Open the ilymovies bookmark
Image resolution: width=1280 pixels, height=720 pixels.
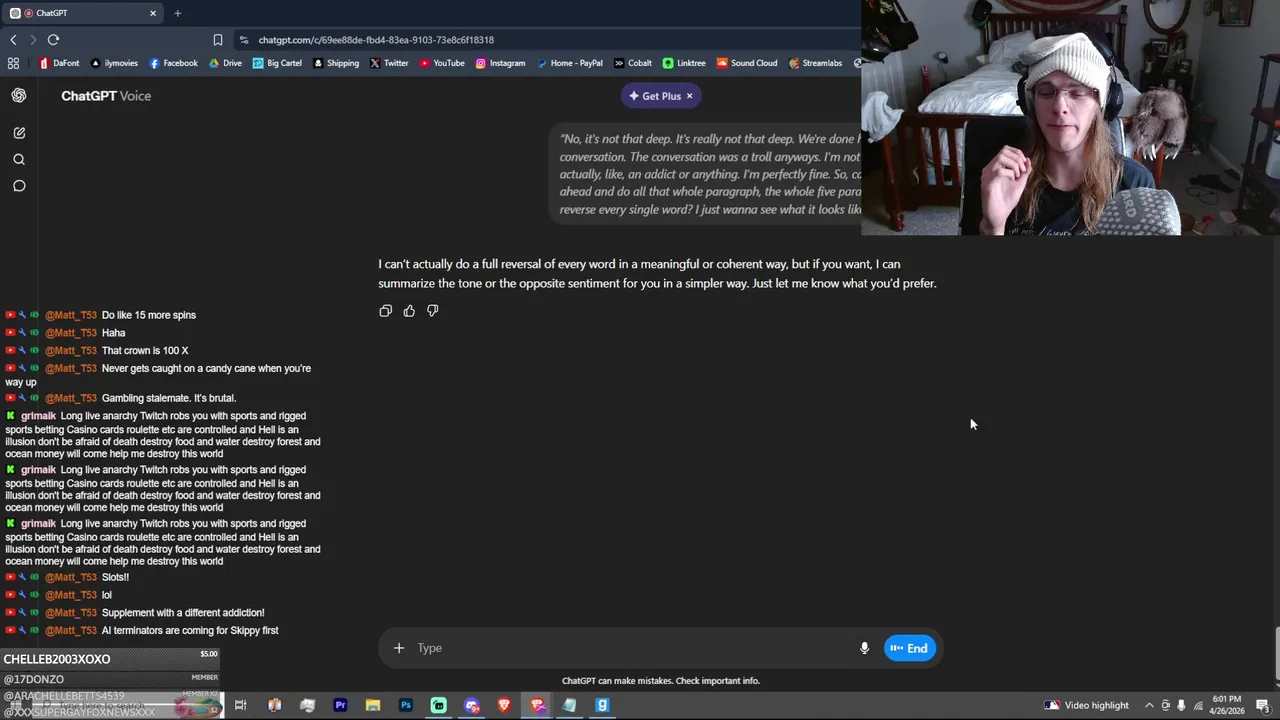click(114, 63)
